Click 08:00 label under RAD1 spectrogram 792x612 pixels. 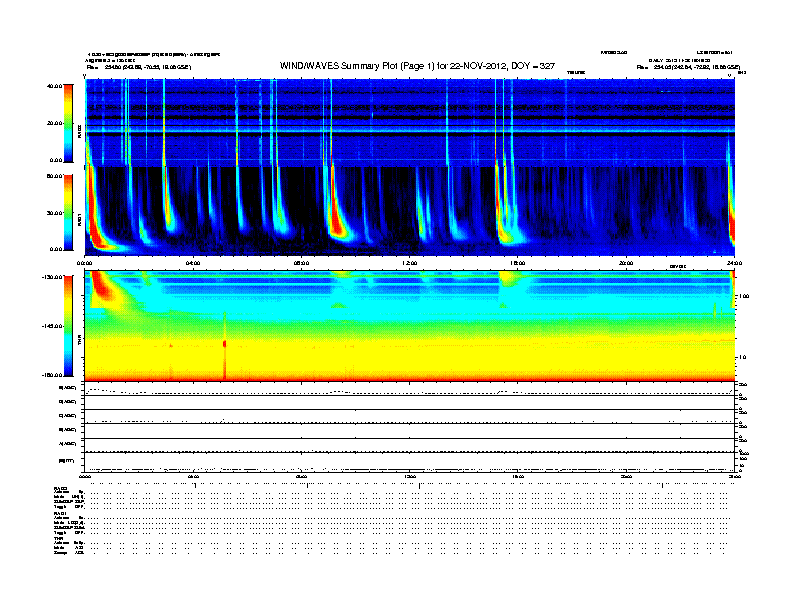click(x=301, y=263)
